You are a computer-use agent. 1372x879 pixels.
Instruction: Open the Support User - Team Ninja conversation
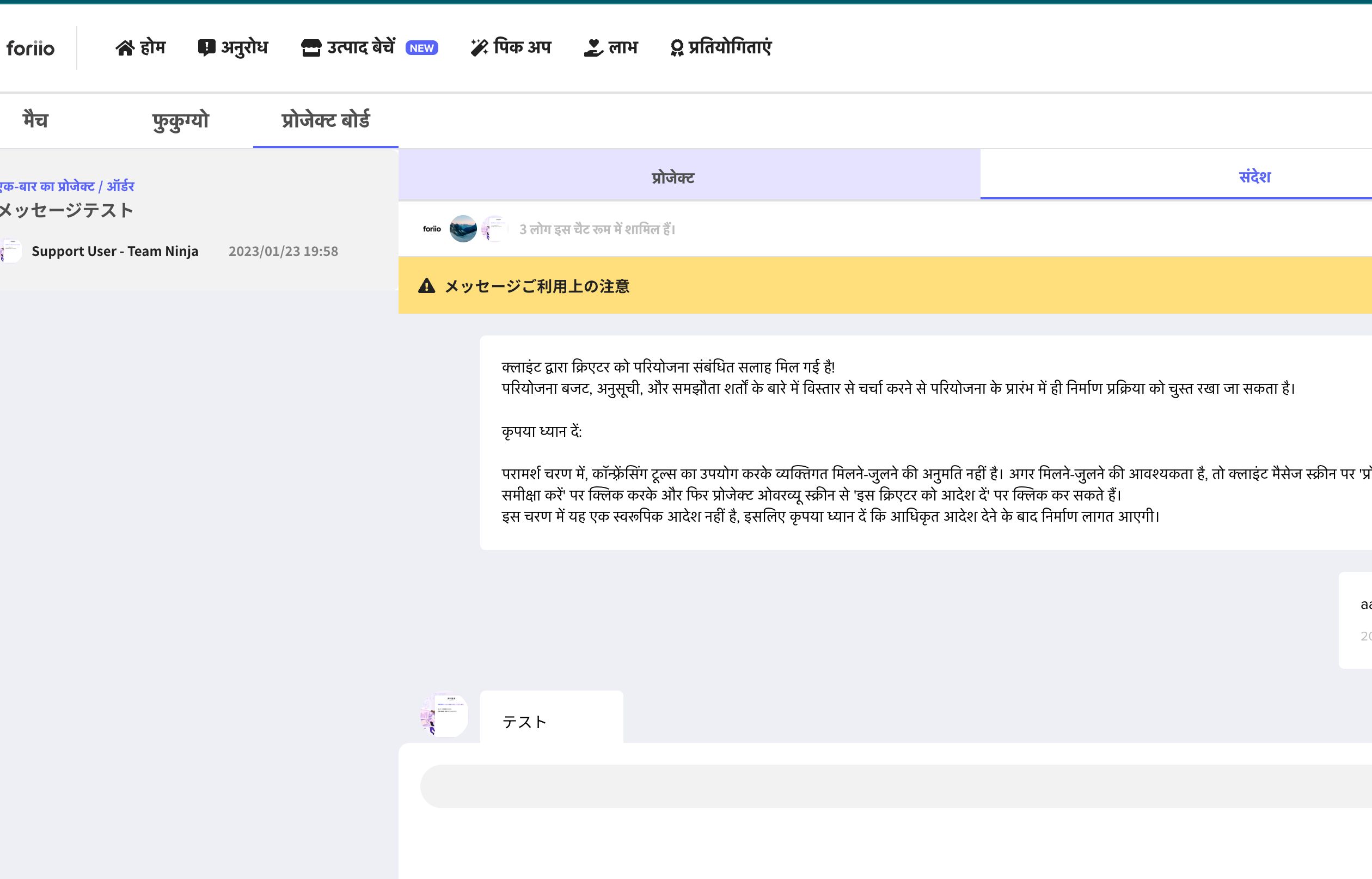tap(115, 251)
